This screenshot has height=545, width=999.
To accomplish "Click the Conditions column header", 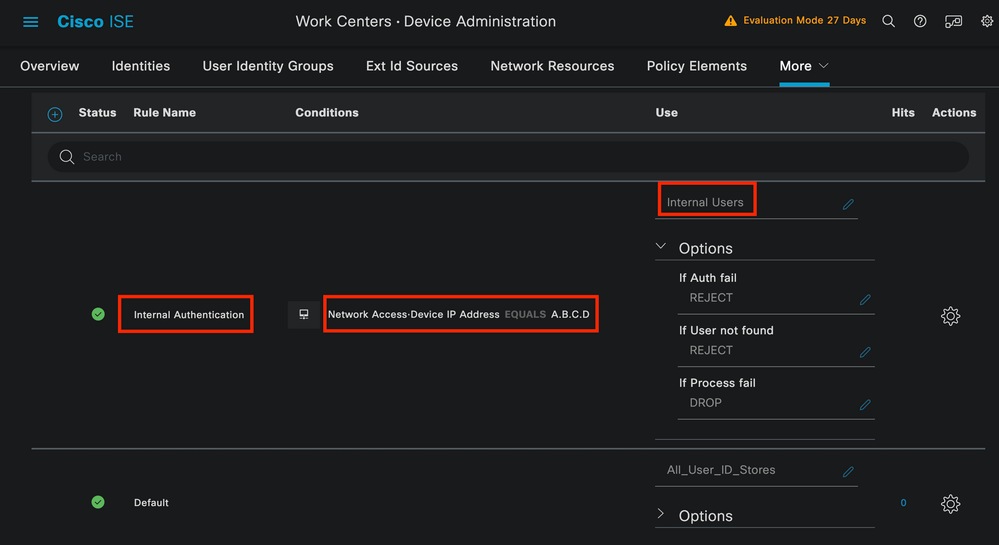I will pyautogui.click(x=327, y=113).
